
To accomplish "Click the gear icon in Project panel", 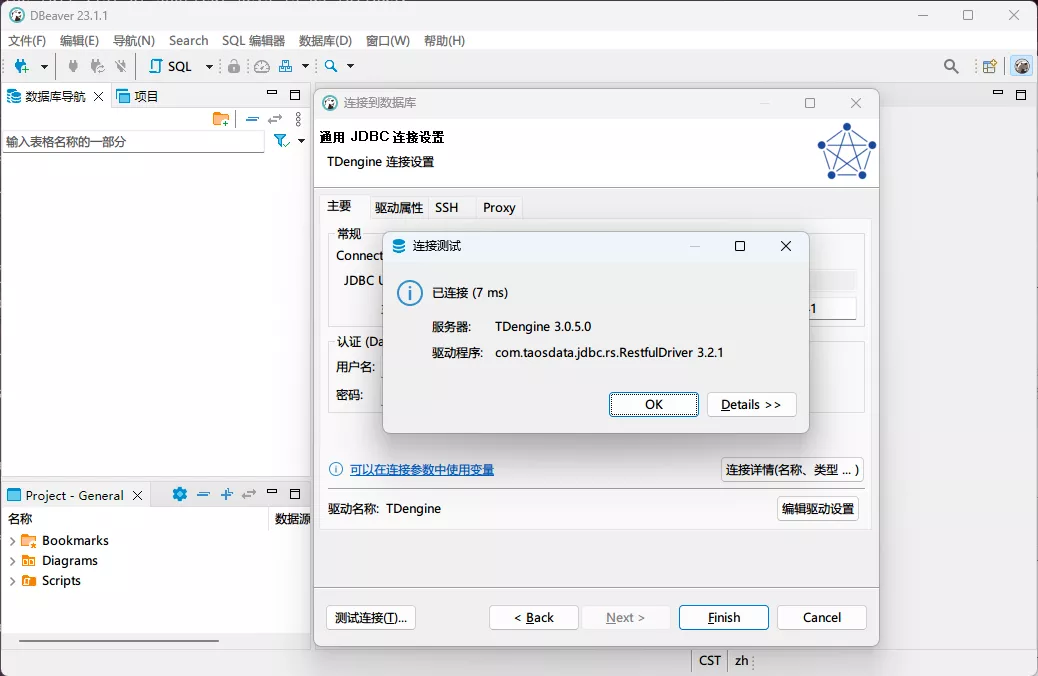I will (180, 494).
